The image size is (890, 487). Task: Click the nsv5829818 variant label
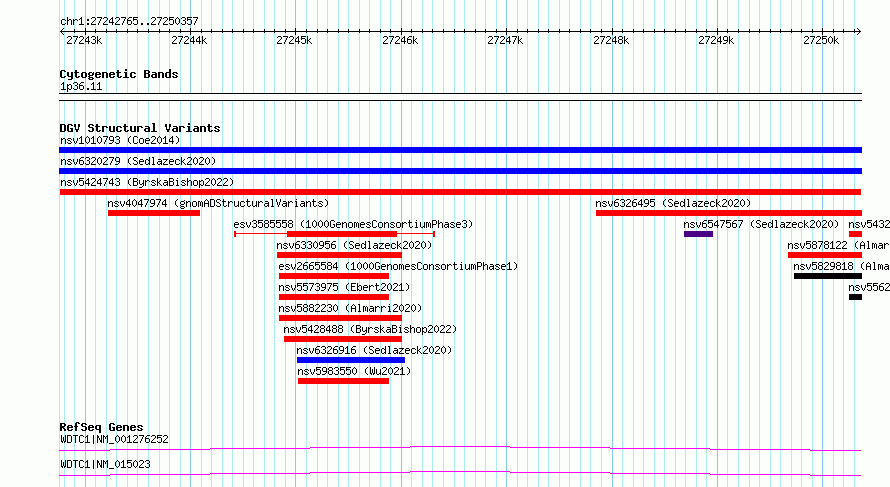(x=841, y=266)
